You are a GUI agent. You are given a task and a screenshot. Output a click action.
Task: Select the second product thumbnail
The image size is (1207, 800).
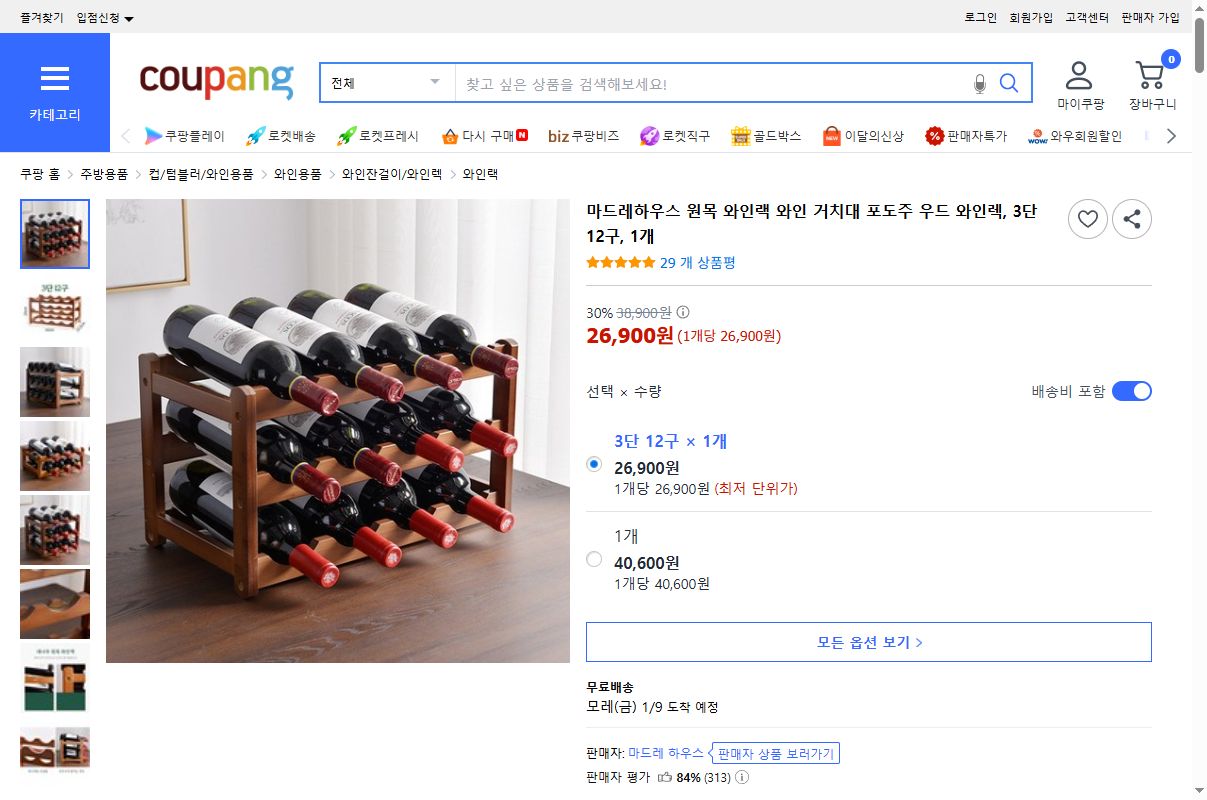click(55, 307)
